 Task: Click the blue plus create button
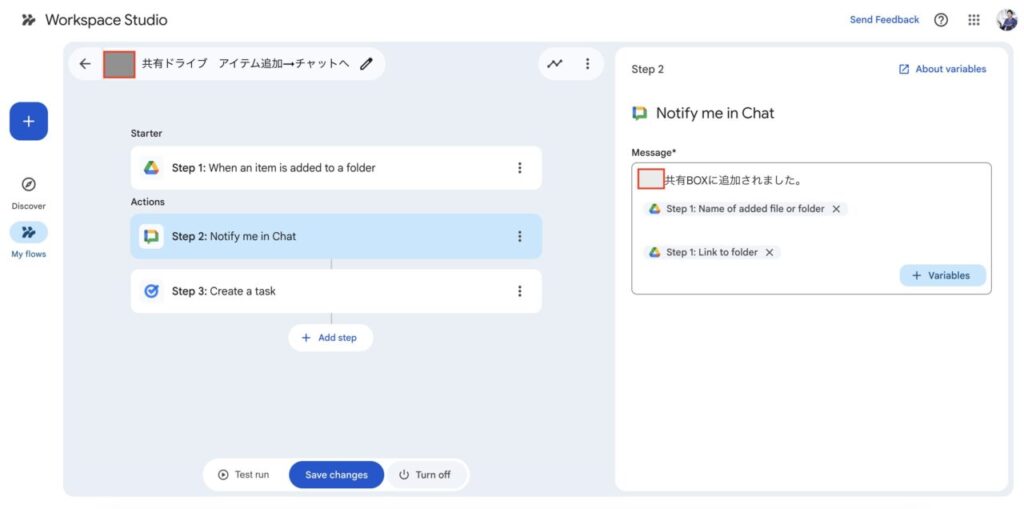click(29, 121)
